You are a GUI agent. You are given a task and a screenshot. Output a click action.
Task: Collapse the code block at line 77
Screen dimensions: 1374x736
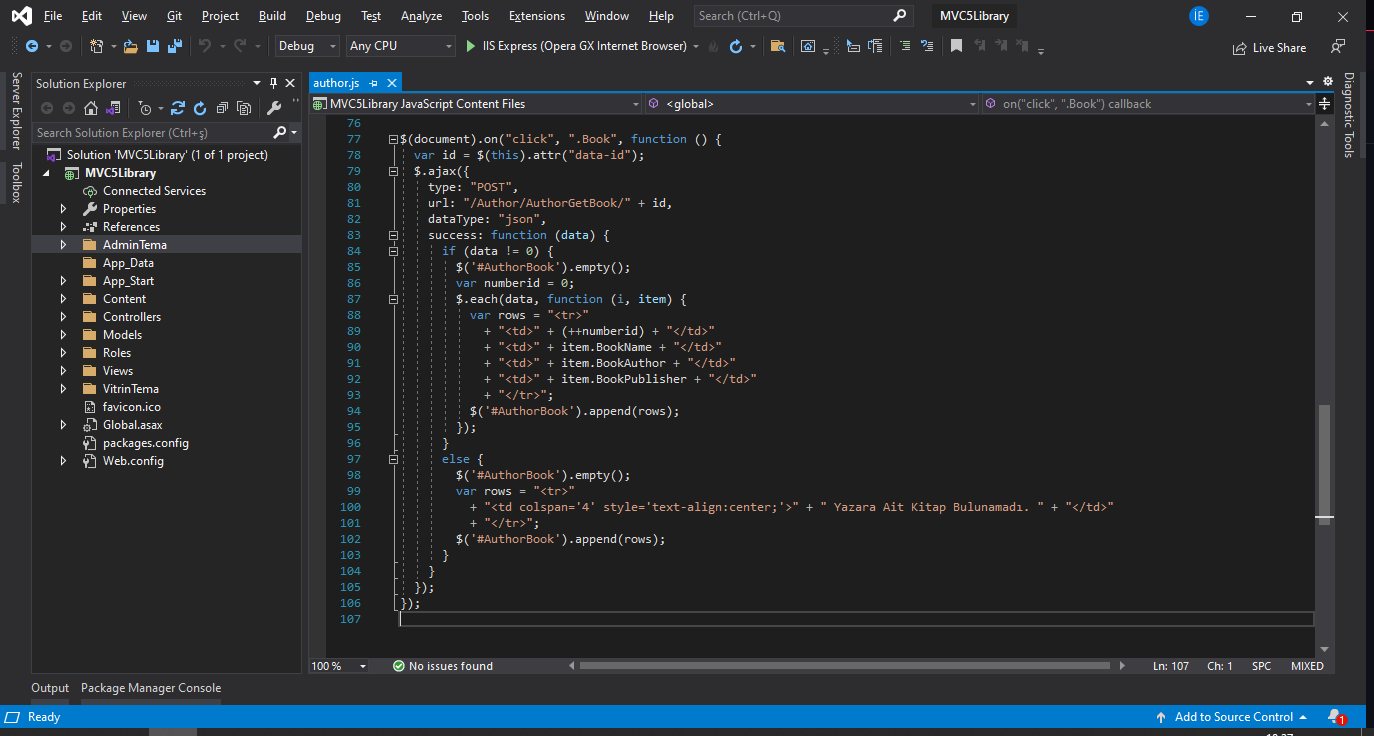[393, 139]
